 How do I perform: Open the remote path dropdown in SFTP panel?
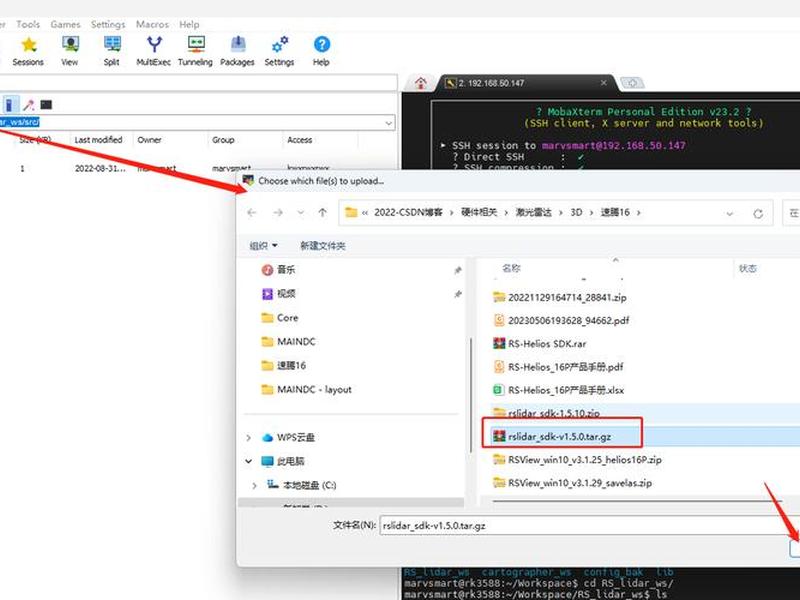(389, 122)
